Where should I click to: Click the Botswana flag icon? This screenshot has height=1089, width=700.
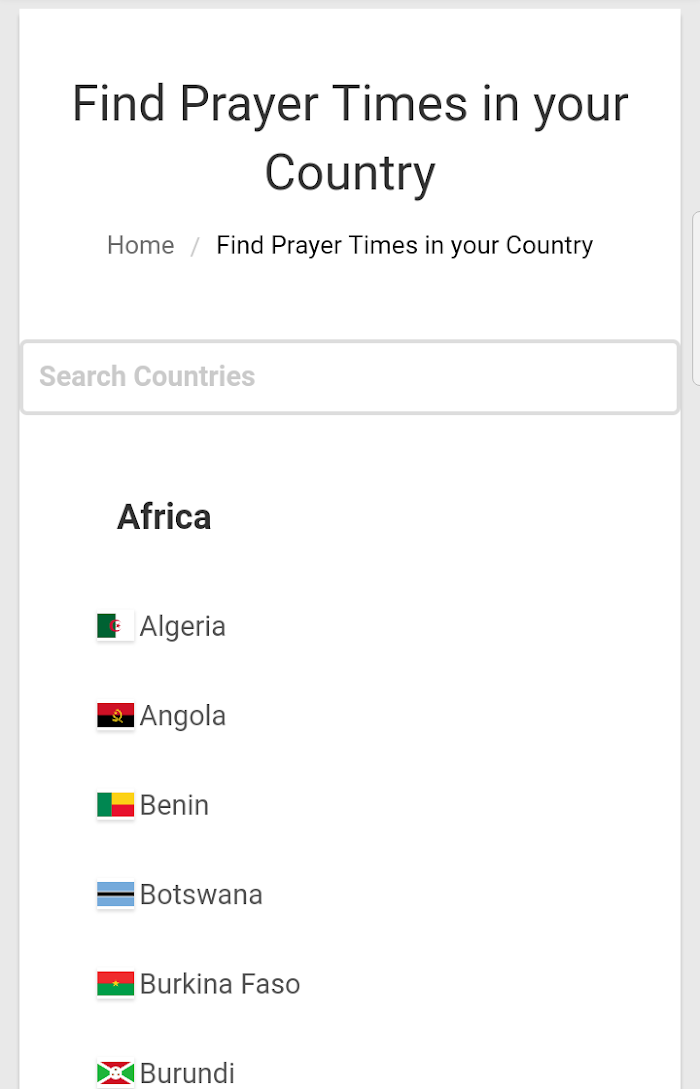[x=115, y=895]
